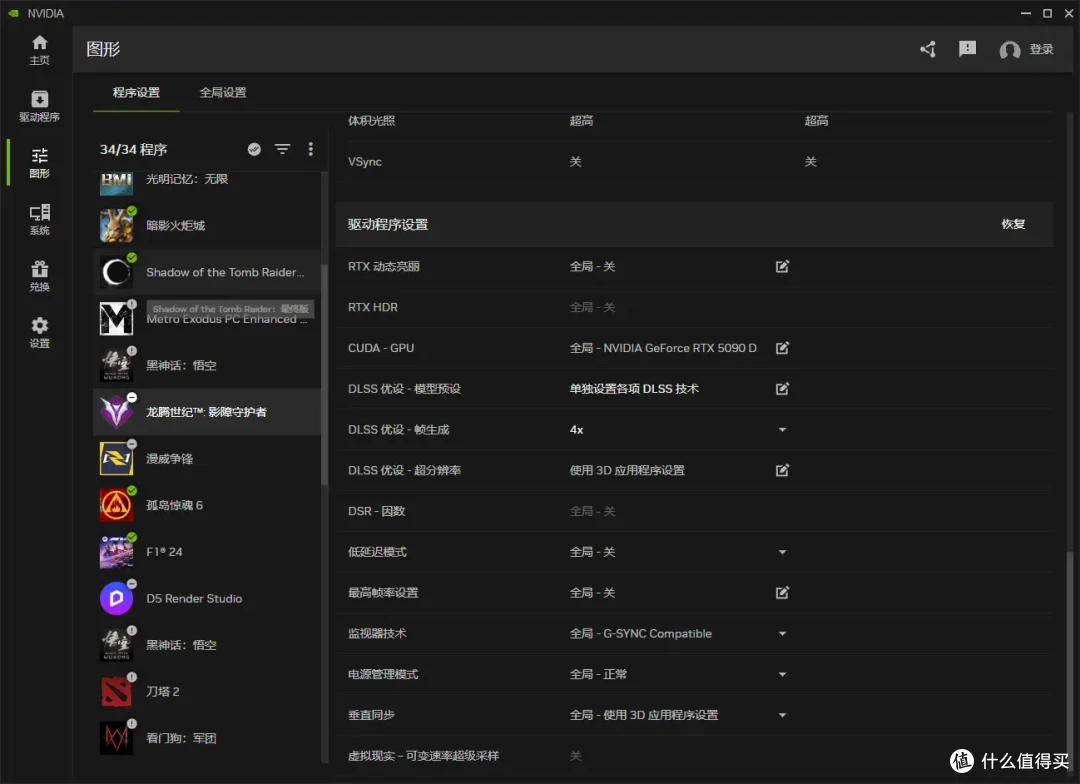
Task: Click the DSR - 因数 setting label
Action: pyautogui.click(x=376, y=511)
